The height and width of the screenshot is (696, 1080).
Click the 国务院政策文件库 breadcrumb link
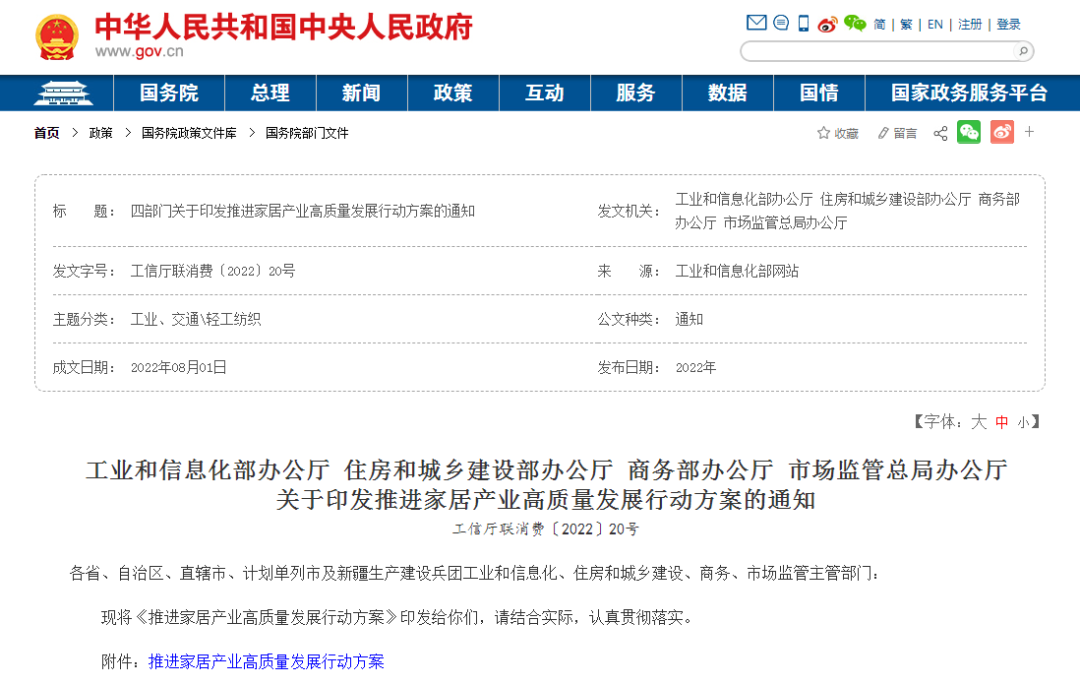[x=189, y=133]
